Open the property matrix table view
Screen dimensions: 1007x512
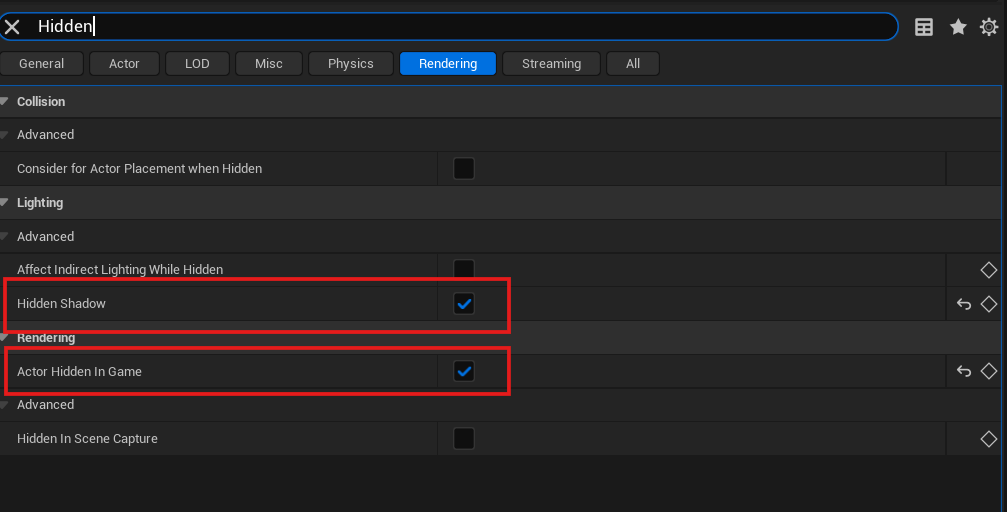pyautogui.click(x=924, y=27)
